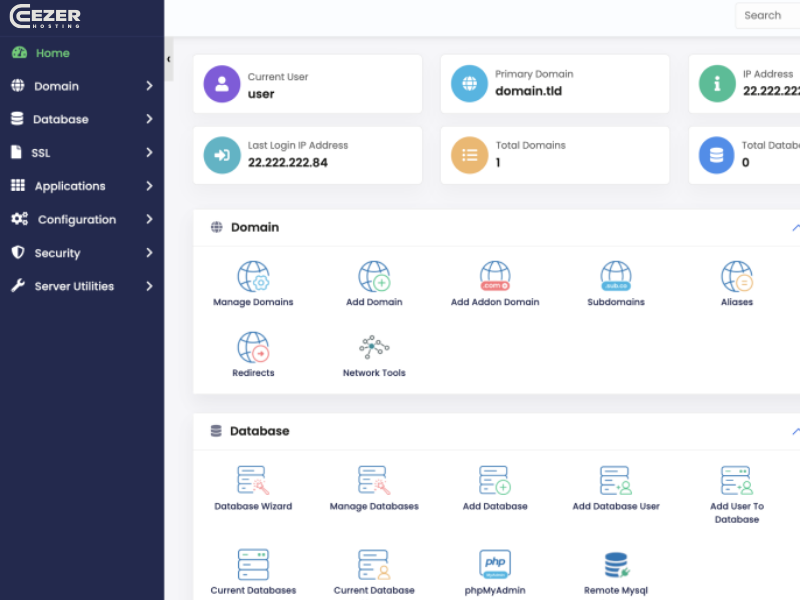Open the Security sidebar menu
Viewport: 800px width, 600px height.
pos(82,253)
